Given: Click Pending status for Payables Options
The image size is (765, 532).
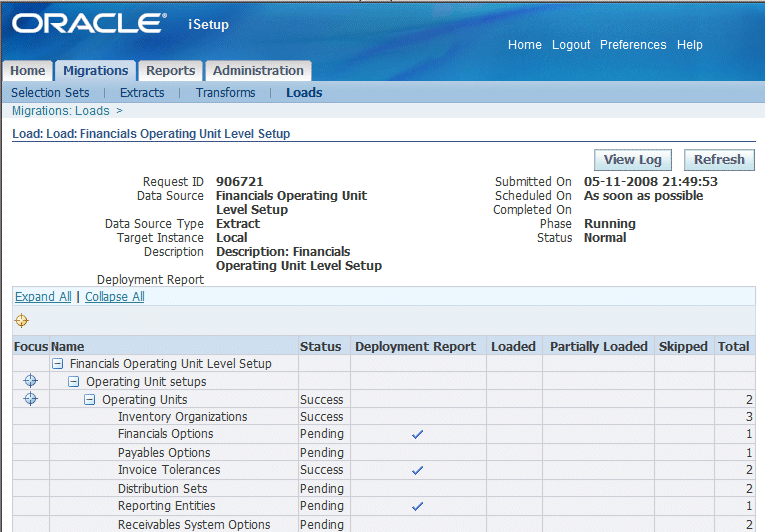Looking at the screenshot, I should point(322,452).
